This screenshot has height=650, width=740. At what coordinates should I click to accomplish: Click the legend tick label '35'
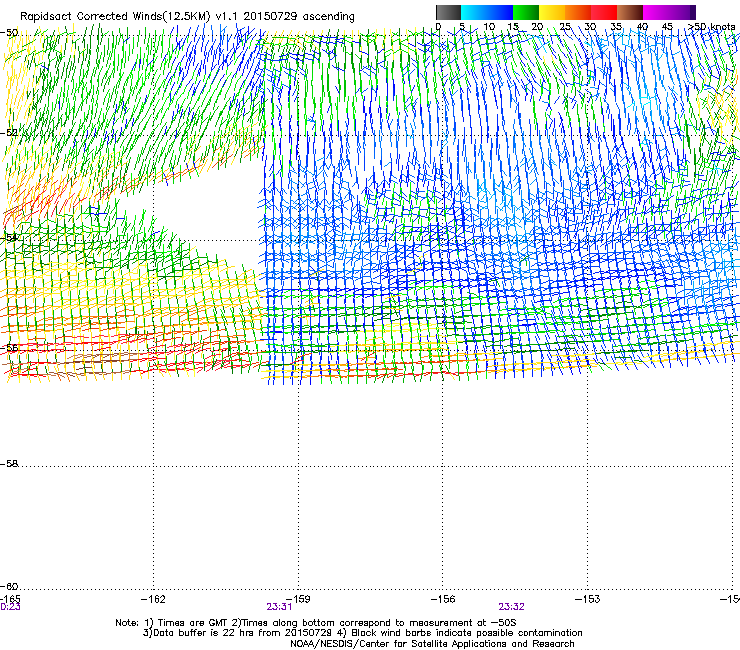point(616,27)
